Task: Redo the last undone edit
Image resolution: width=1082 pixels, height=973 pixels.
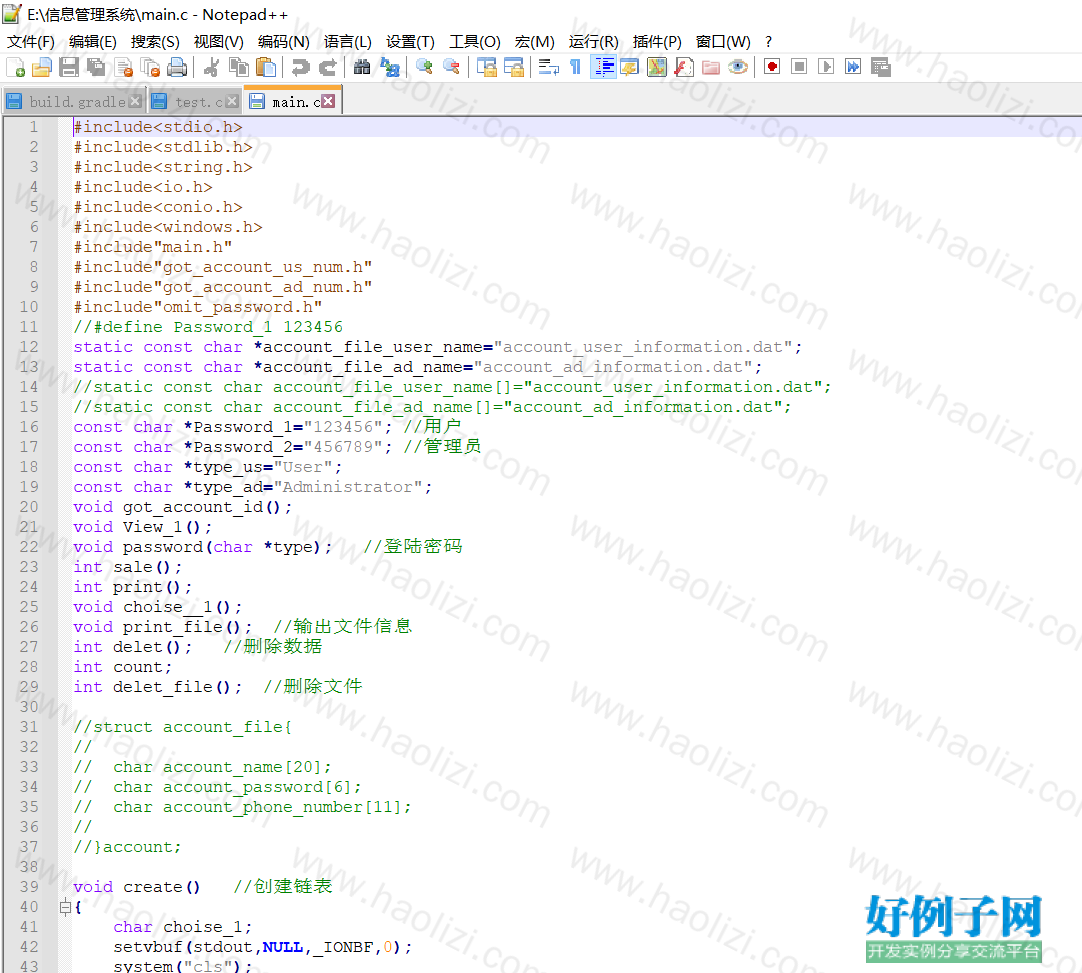Action: [327, 67]
